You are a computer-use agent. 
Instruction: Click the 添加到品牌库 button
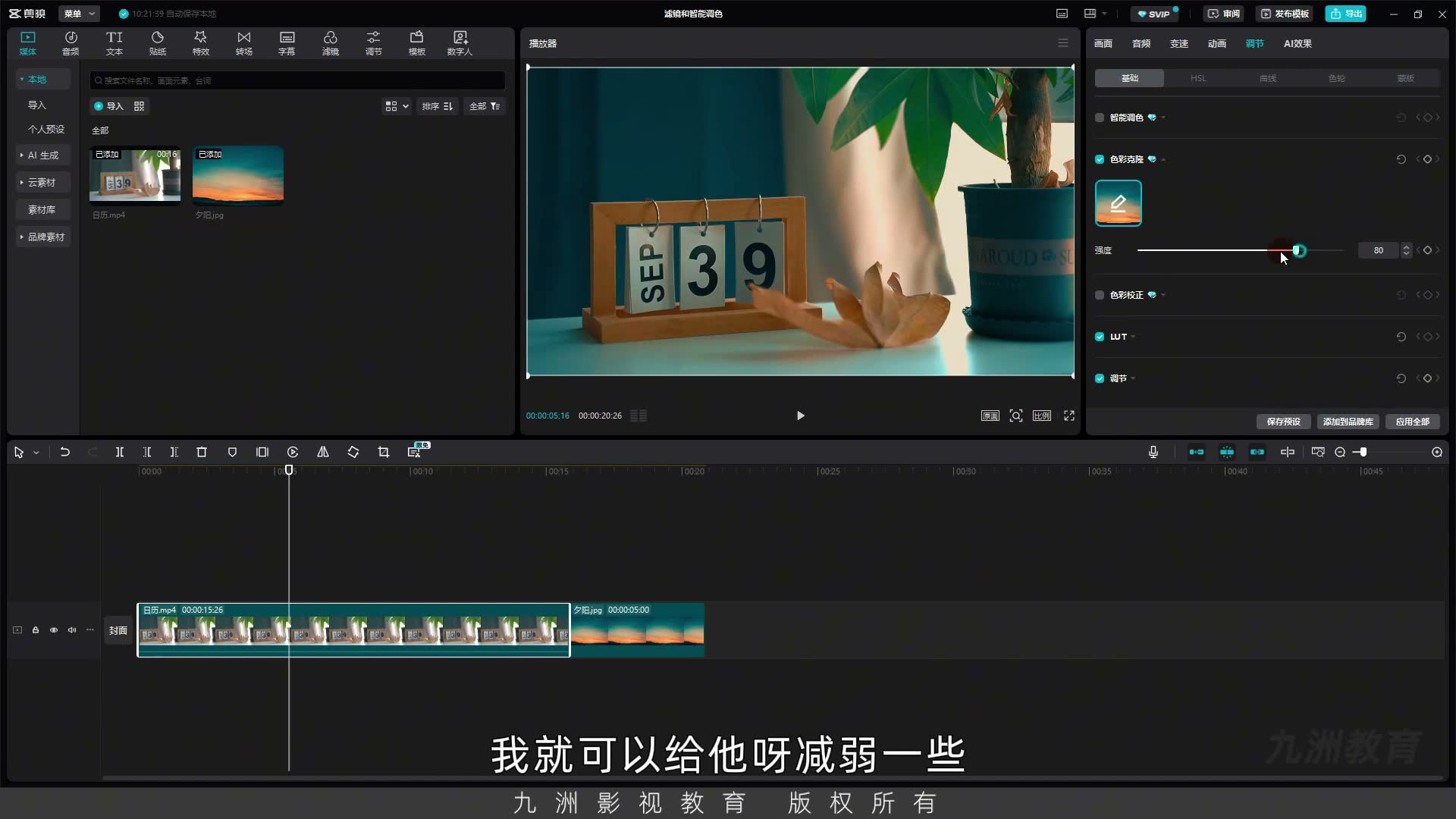pyautogui.click(x=1348, y=422)
